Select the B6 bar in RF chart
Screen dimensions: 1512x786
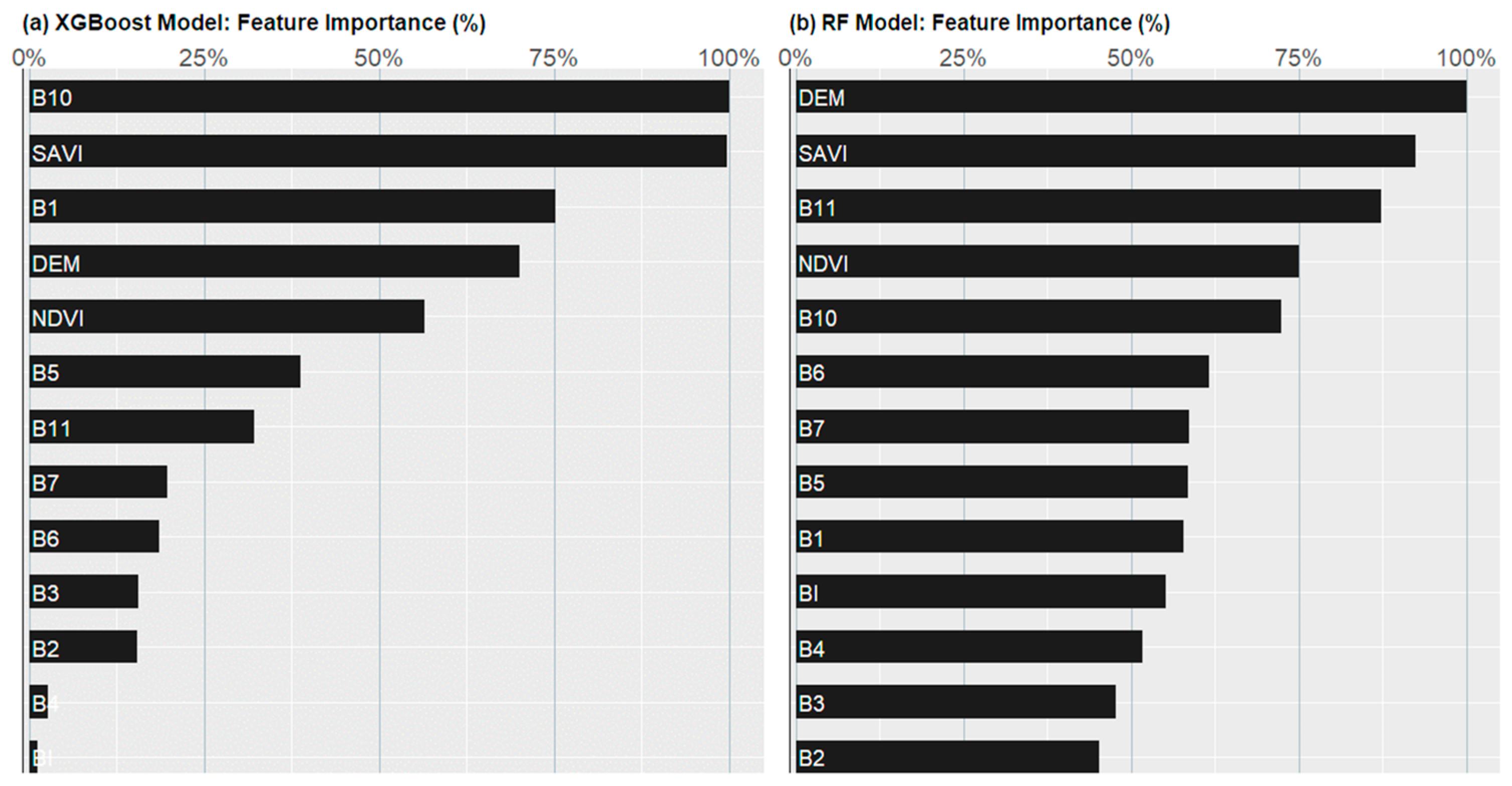coord(1002,372)
